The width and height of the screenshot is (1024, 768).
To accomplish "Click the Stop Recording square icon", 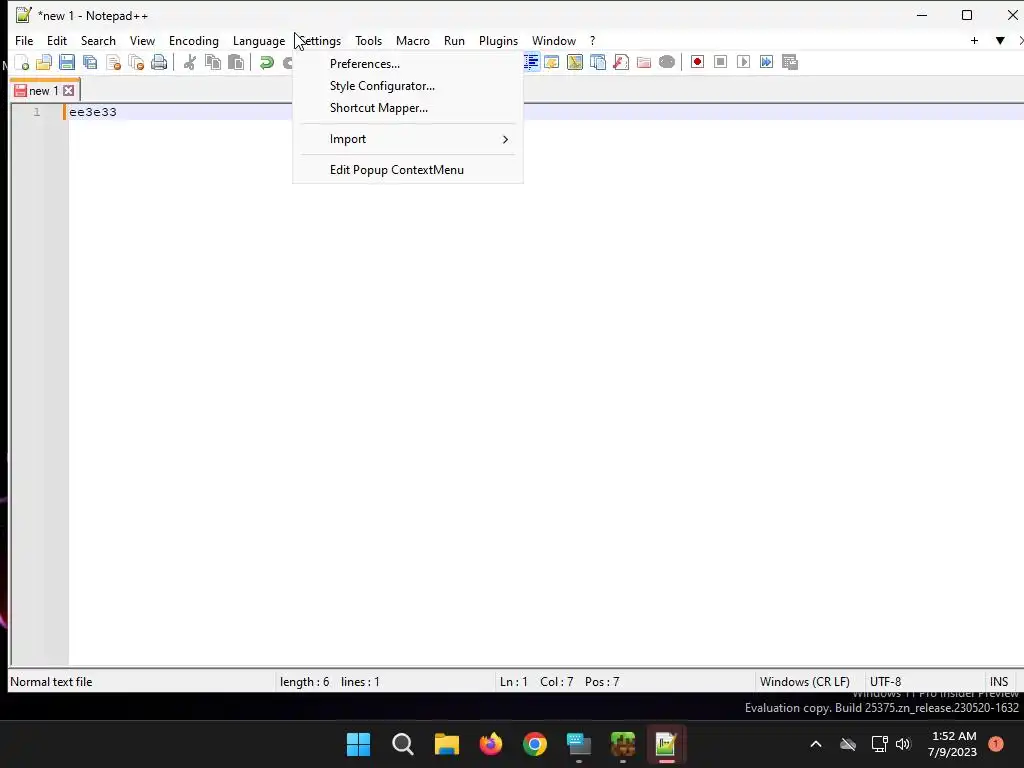I will (x=720, y=62).
